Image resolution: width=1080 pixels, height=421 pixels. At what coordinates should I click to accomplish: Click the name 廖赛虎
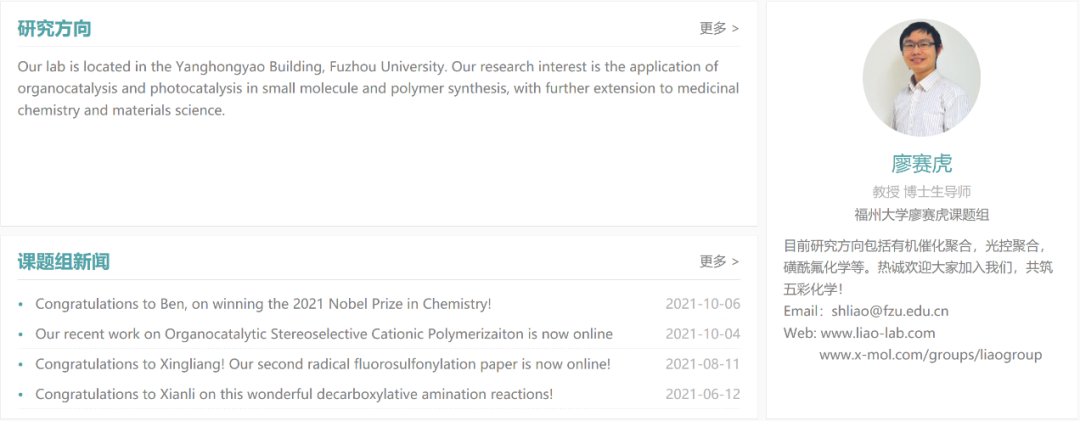point(921,164)
